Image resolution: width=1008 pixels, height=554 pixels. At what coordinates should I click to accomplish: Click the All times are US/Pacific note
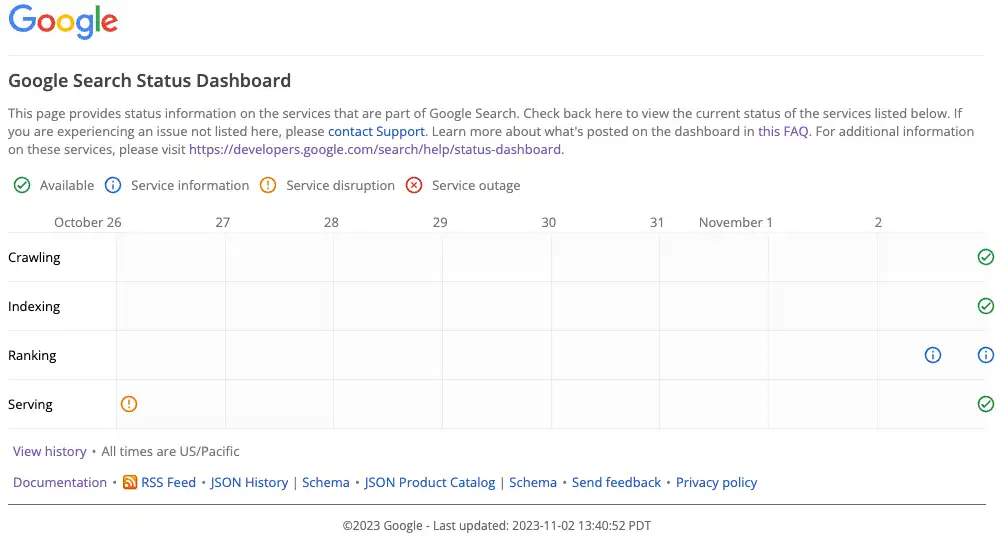pyautogui.click(x=170, y=452)
